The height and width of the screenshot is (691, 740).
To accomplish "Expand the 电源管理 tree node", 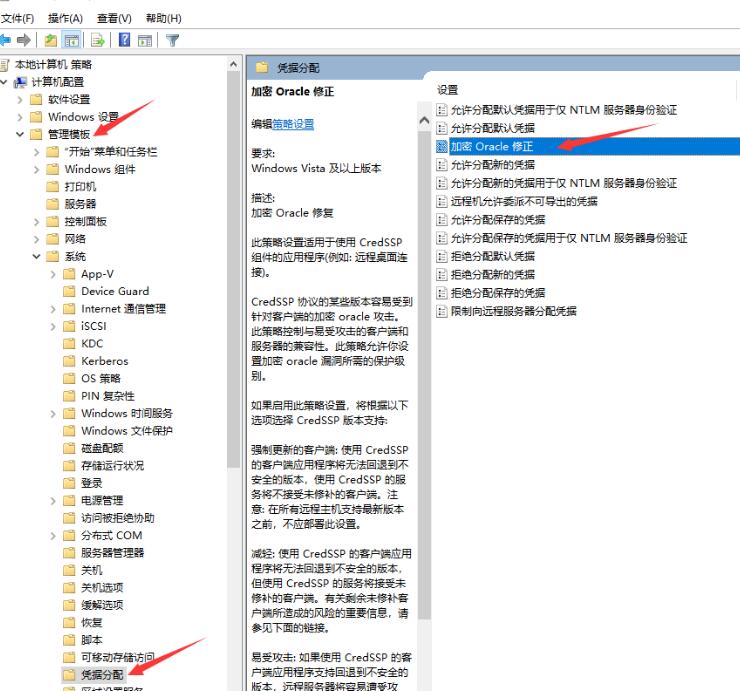I will coord(53,501).
